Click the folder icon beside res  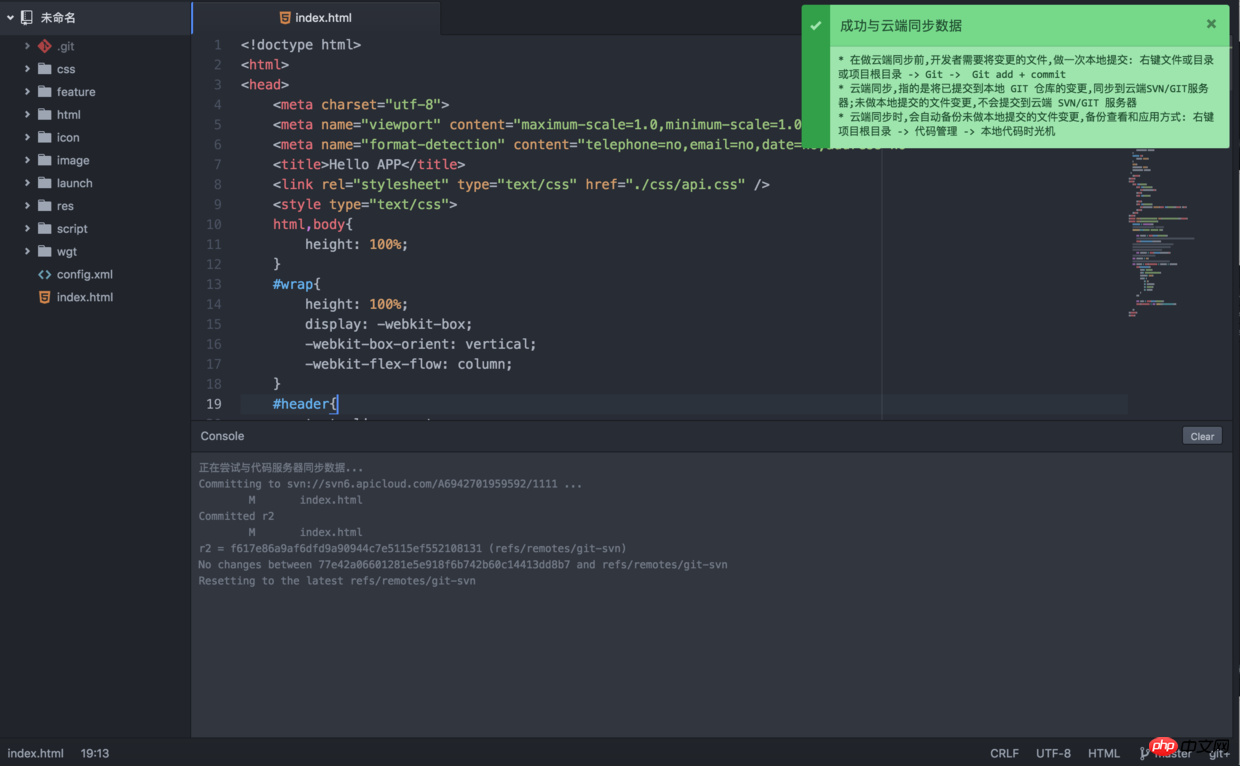coord(44,206)
